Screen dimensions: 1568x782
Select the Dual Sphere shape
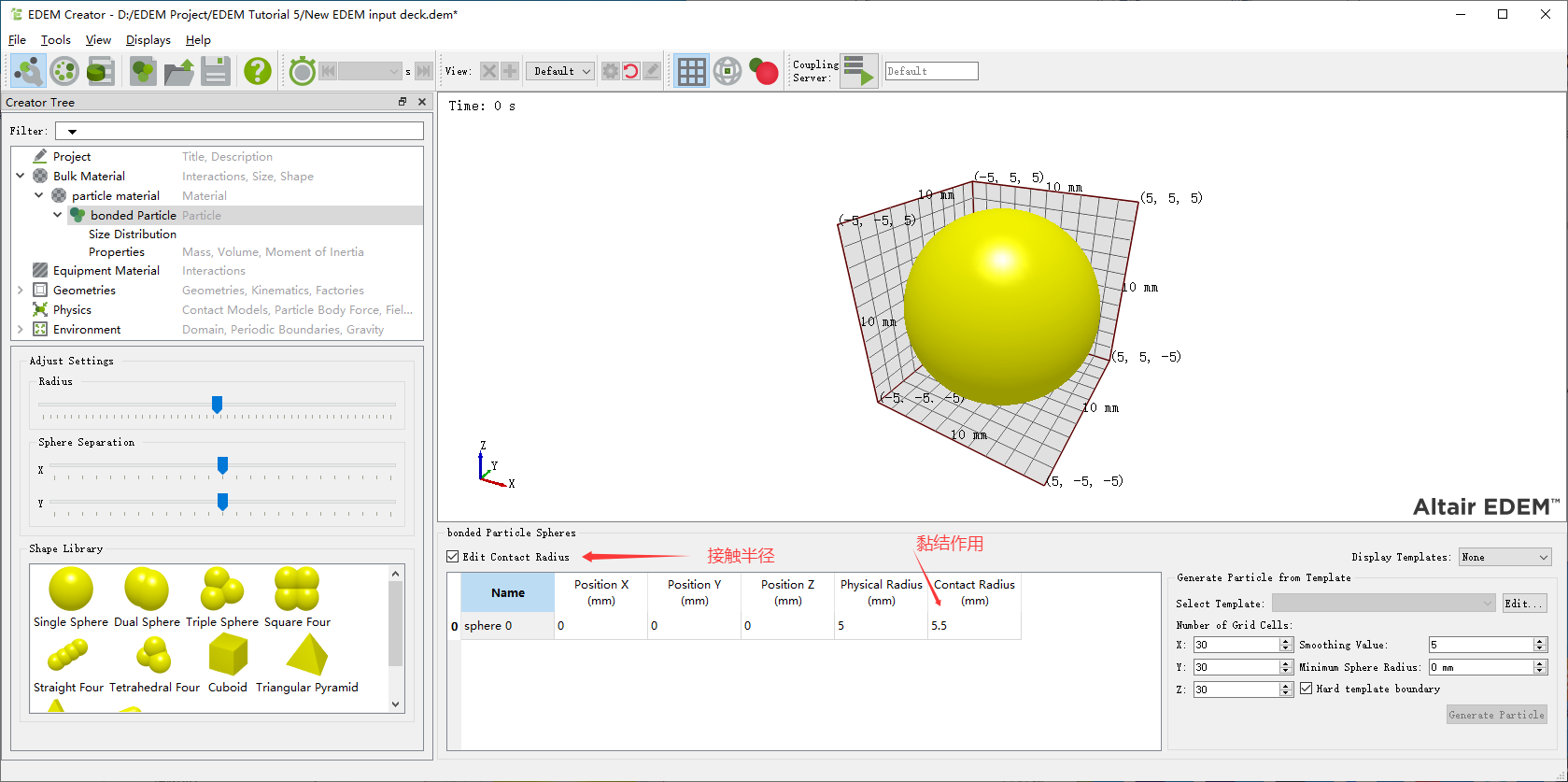[147, 598]
